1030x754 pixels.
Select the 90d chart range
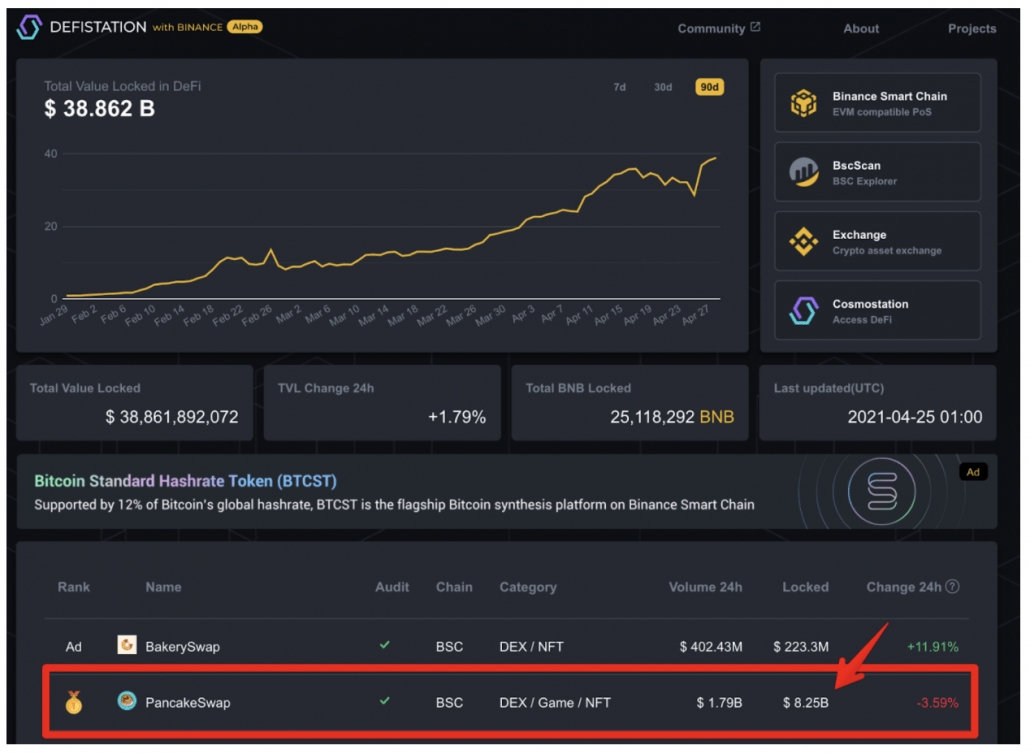point(709,87)
